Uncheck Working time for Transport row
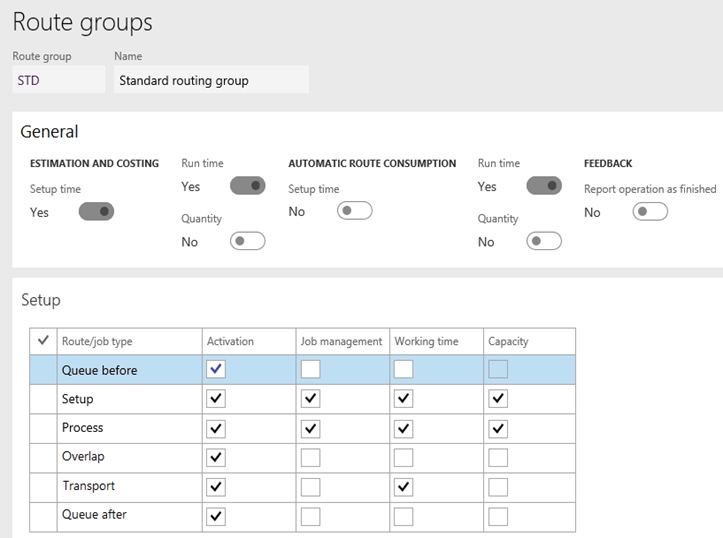The image size is (723, 538). [x=403, y=487]
